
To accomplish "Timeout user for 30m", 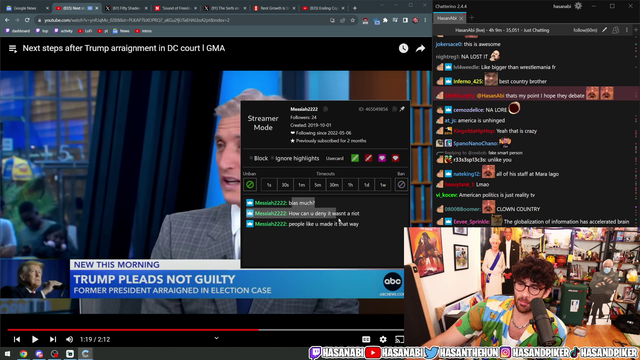I will pyautogui.click(x=334, y=185).
